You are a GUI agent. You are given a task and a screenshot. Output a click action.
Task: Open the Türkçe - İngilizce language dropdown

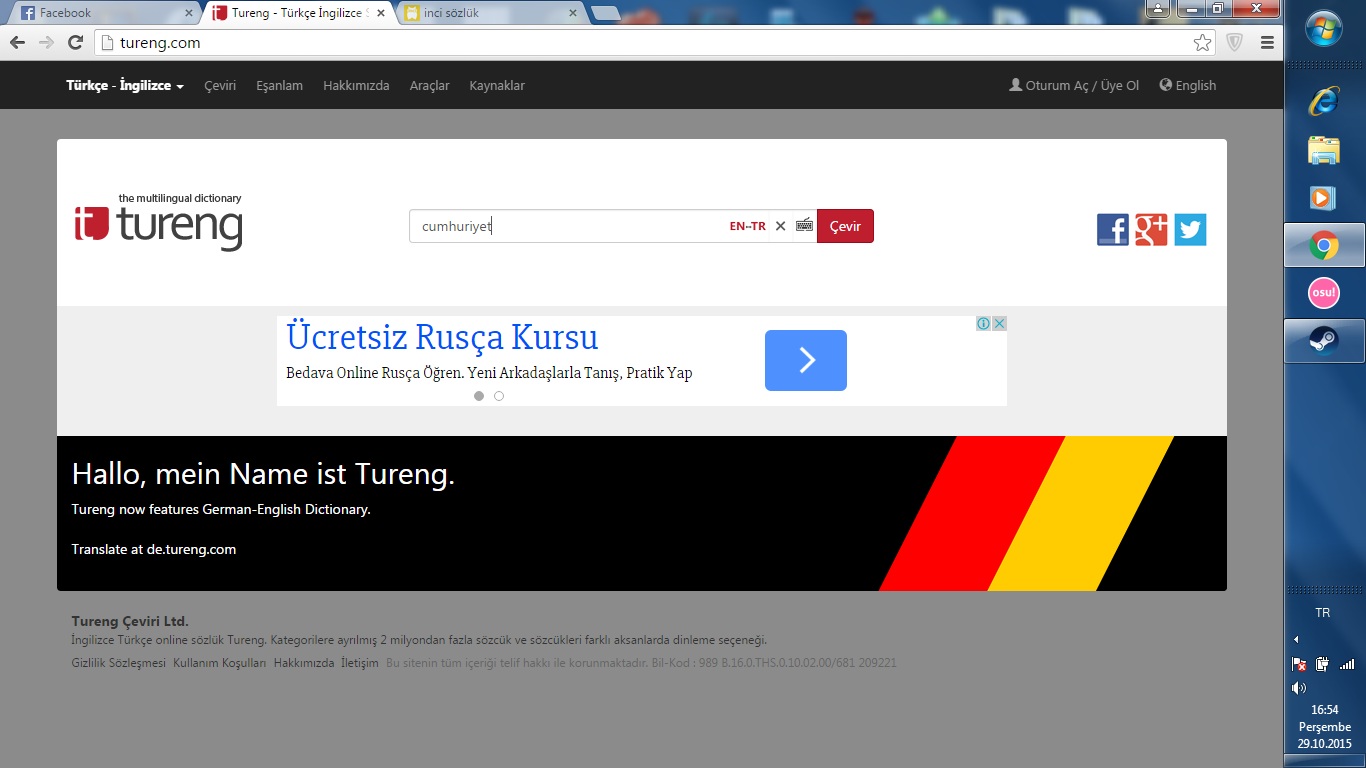125,86
